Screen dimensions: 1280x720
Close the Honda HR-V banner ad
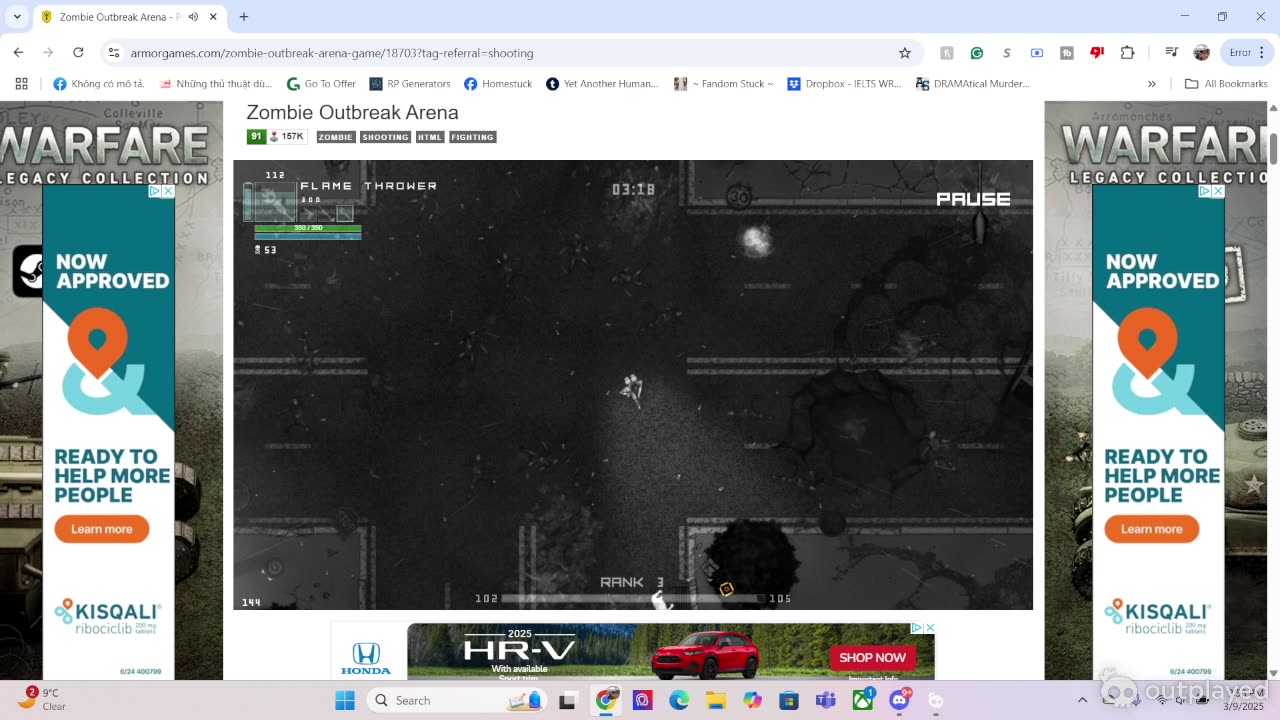pyautogui.click(x=929, y=628)
